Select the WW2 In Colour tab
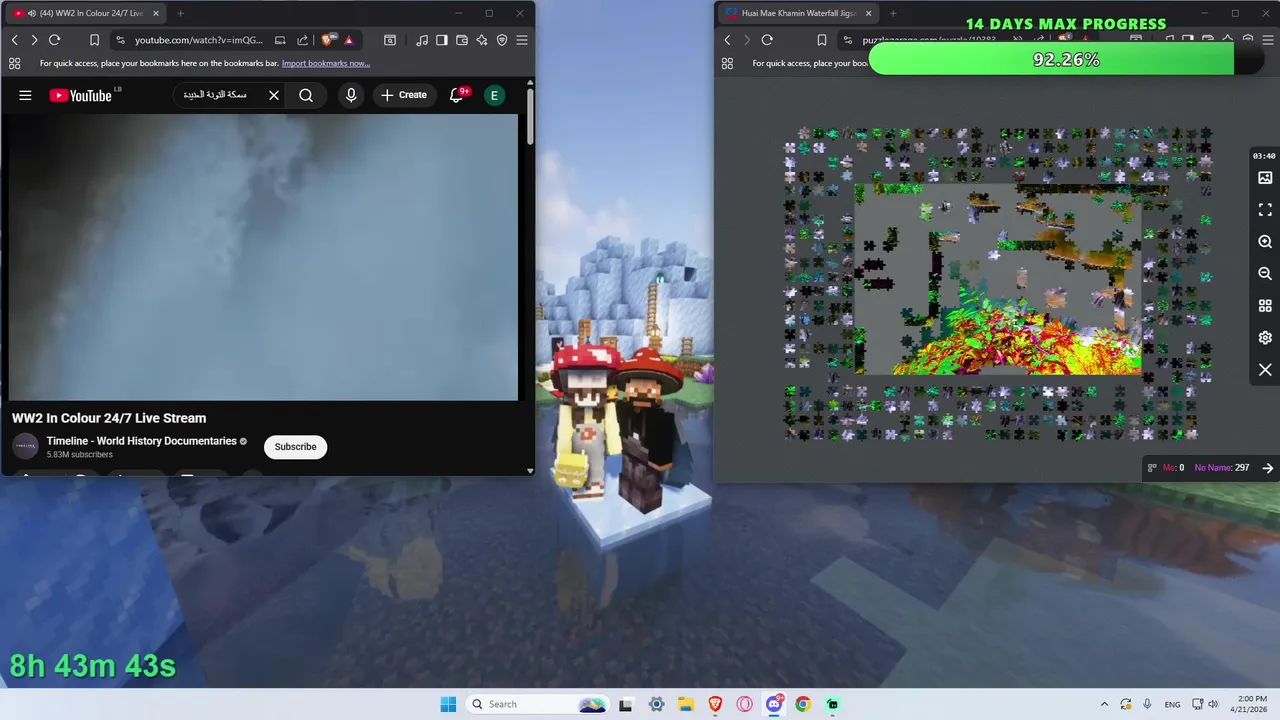 coord(85,13)
